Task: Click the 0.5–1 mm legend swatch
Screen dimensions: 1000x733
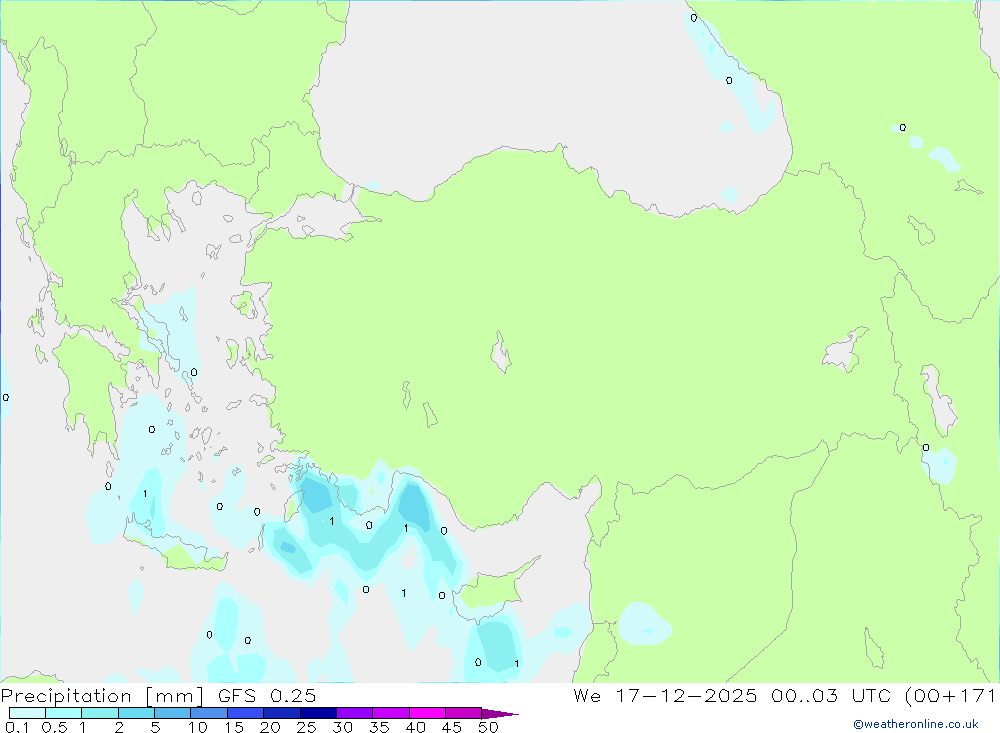Action: (64, 713)
